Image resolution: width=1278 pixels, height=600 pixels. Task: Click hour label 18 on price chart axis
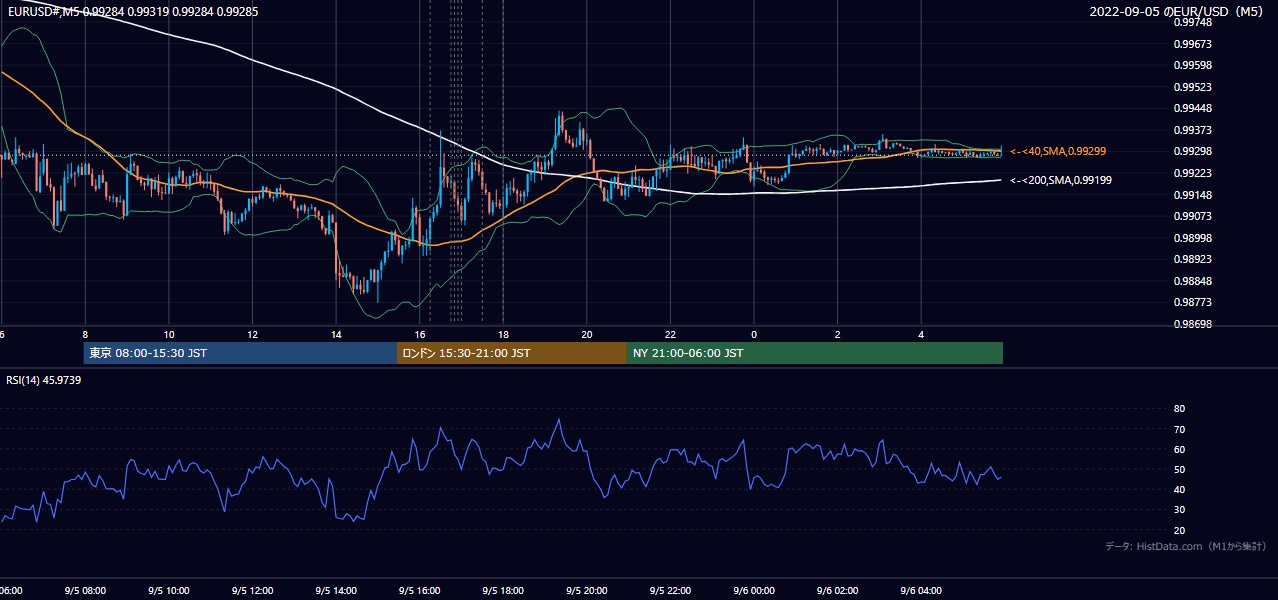click(503, 334)
